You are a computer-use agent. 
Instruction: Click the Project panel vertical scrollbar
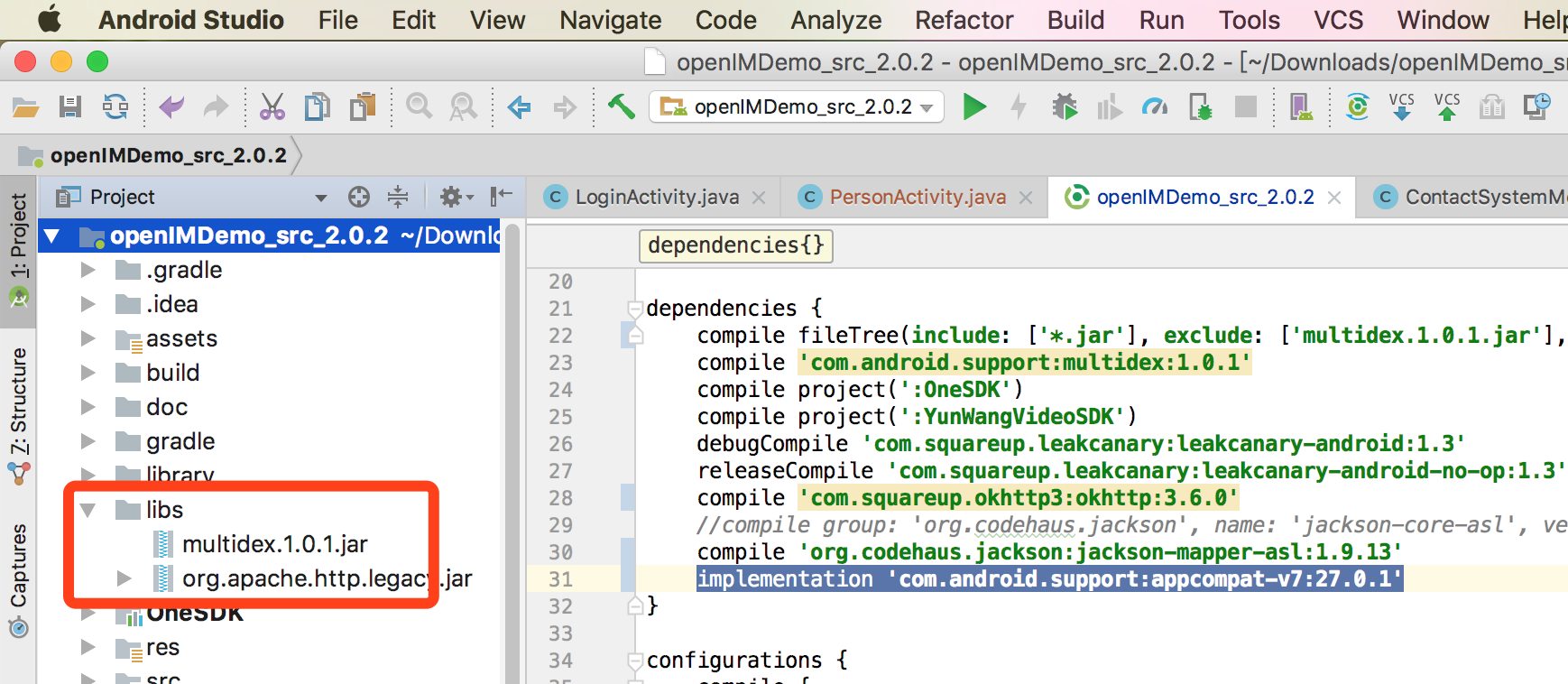(512, 451)
